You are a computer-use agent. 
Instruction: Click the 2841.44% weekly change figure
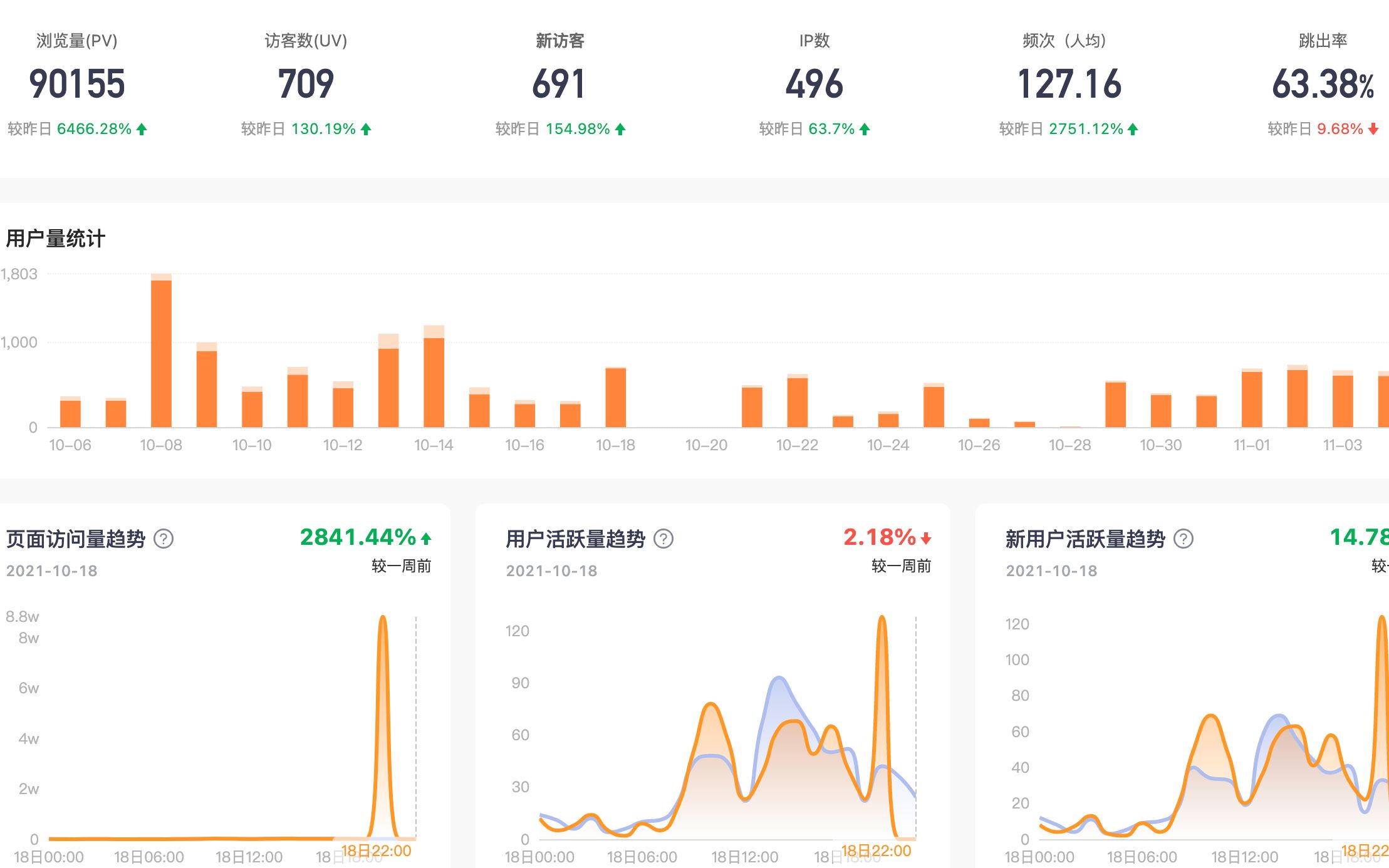click(358, 537)
